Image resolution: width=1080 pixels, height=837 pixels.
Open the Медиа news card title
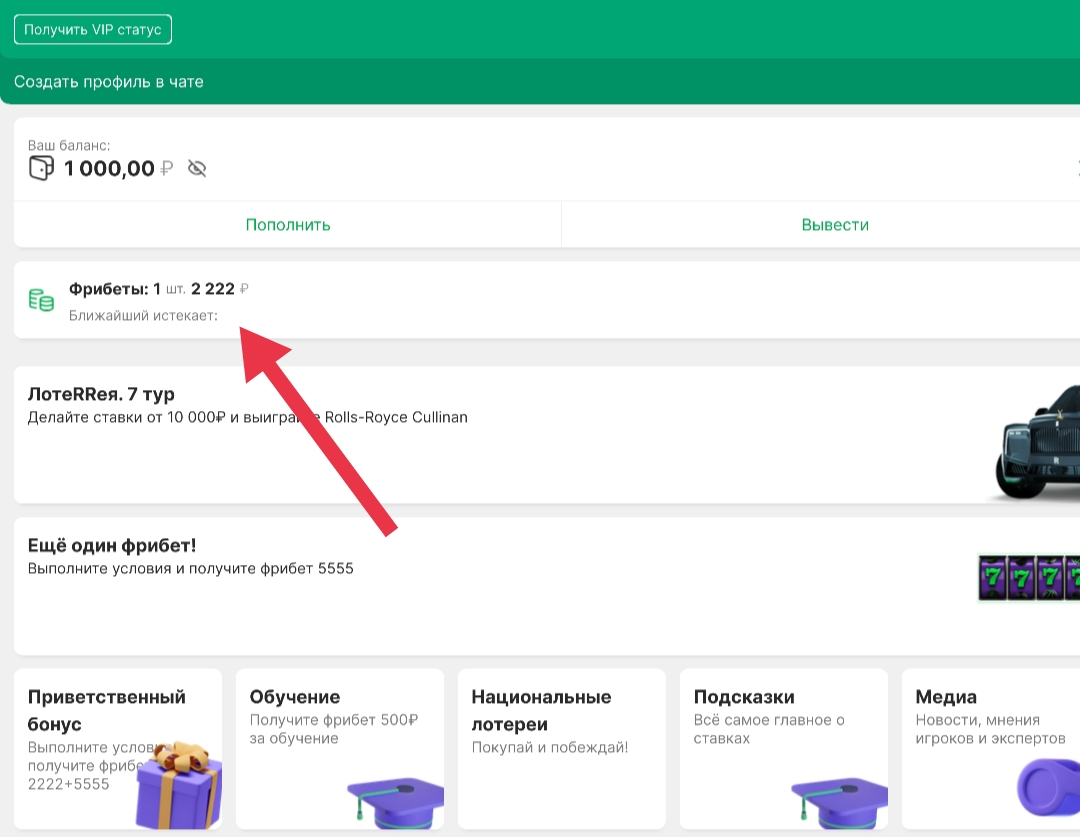(946, 697)
